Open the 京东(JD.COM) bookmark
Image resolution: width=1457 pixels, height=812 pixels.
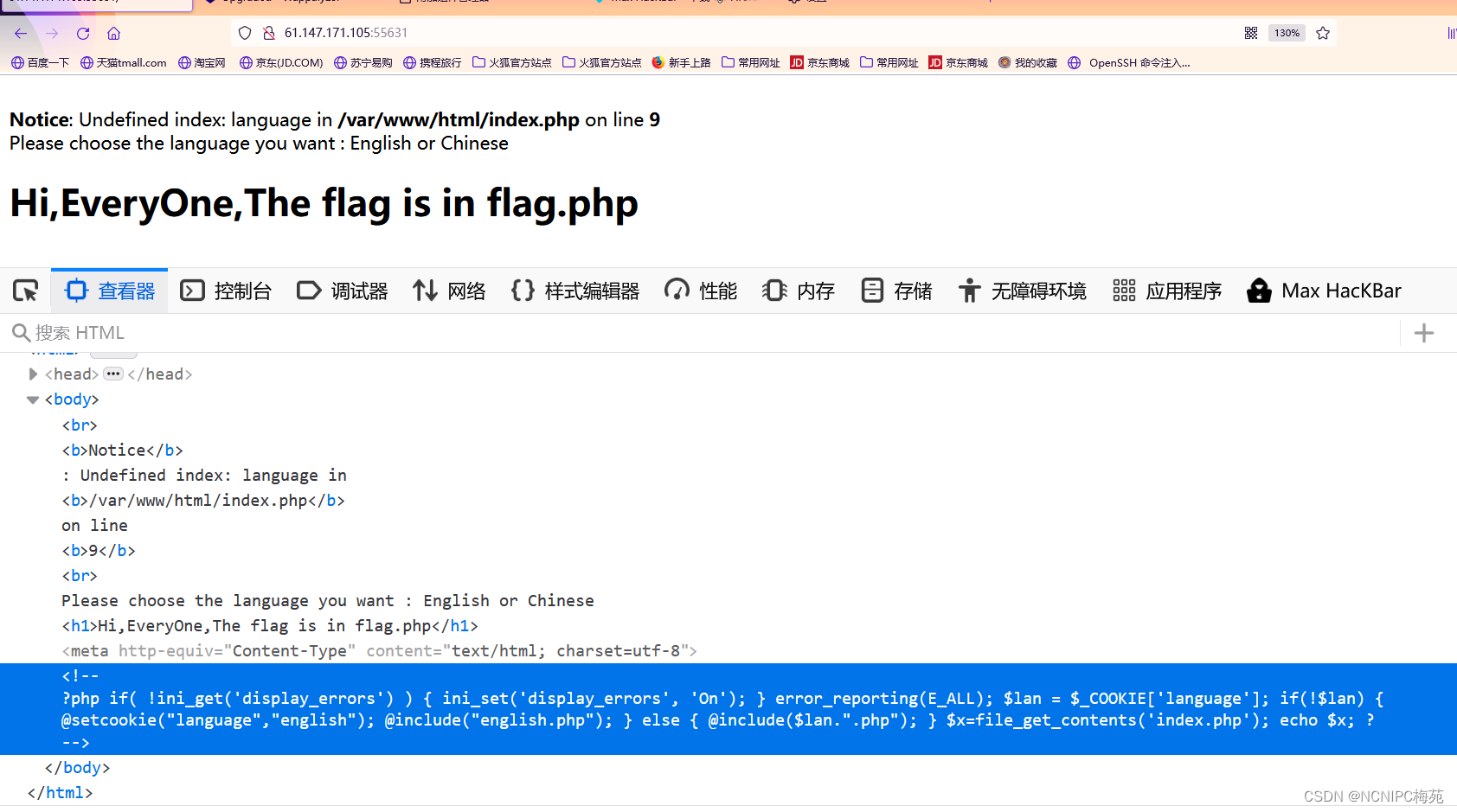[x=281, y=62]
